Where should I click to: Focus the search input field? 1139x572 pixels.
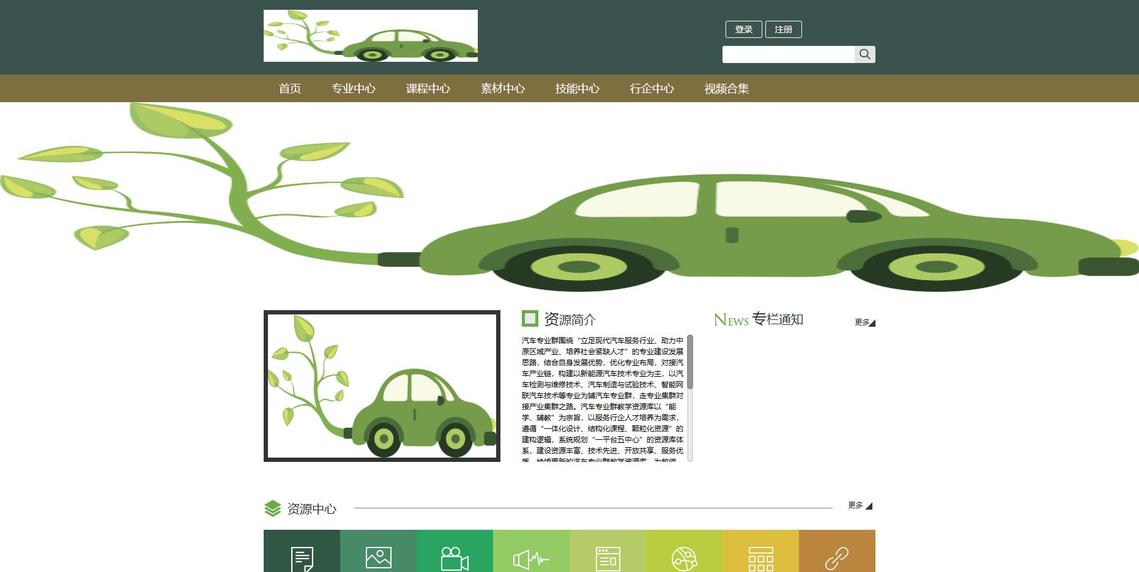coord(788,54)
